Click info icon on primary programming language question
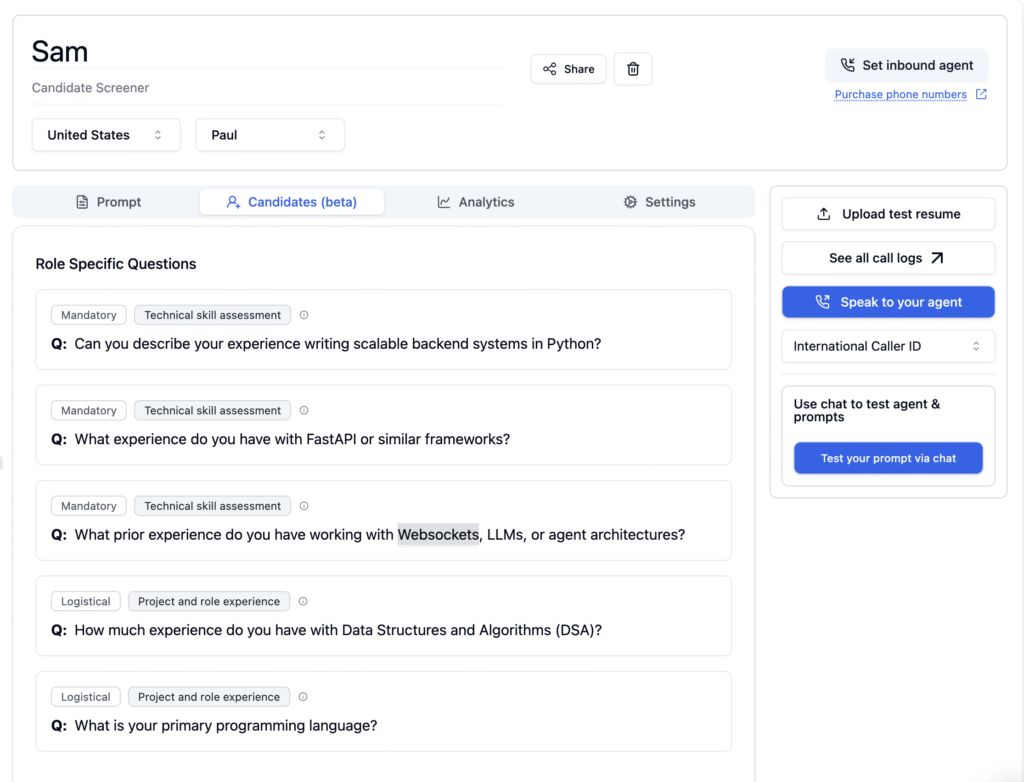Viewport: 1024px width, 782px height. tap(303, 696)
